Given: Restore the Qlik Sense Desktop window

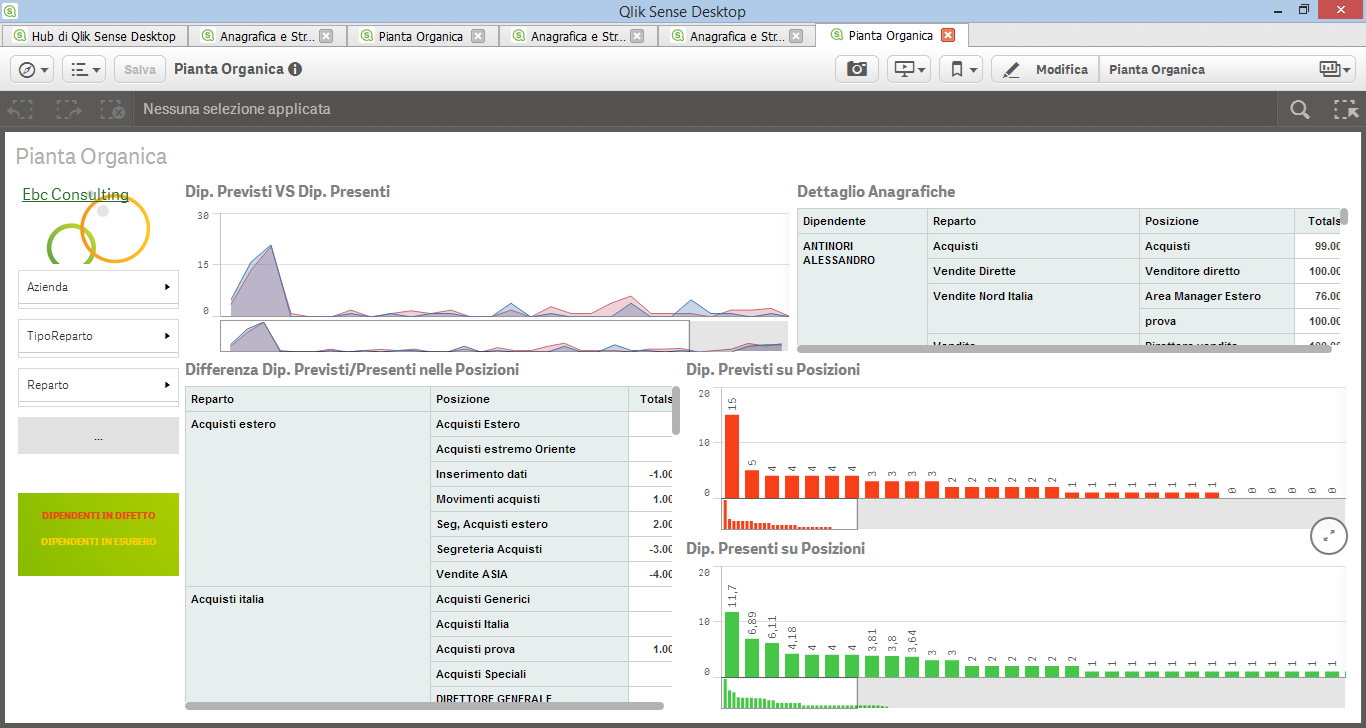Looking at the screenshot, I should tap(1304, 9).
